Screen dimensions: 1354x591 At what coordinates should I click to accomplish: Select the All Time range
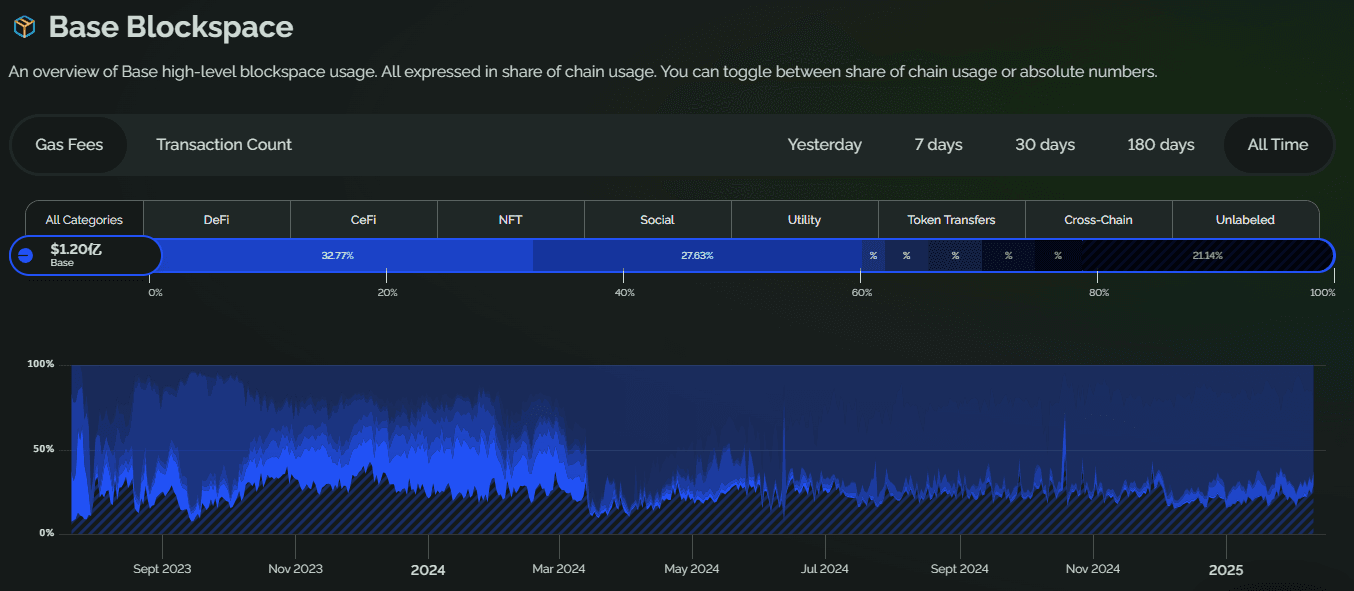coord(1277,145)
